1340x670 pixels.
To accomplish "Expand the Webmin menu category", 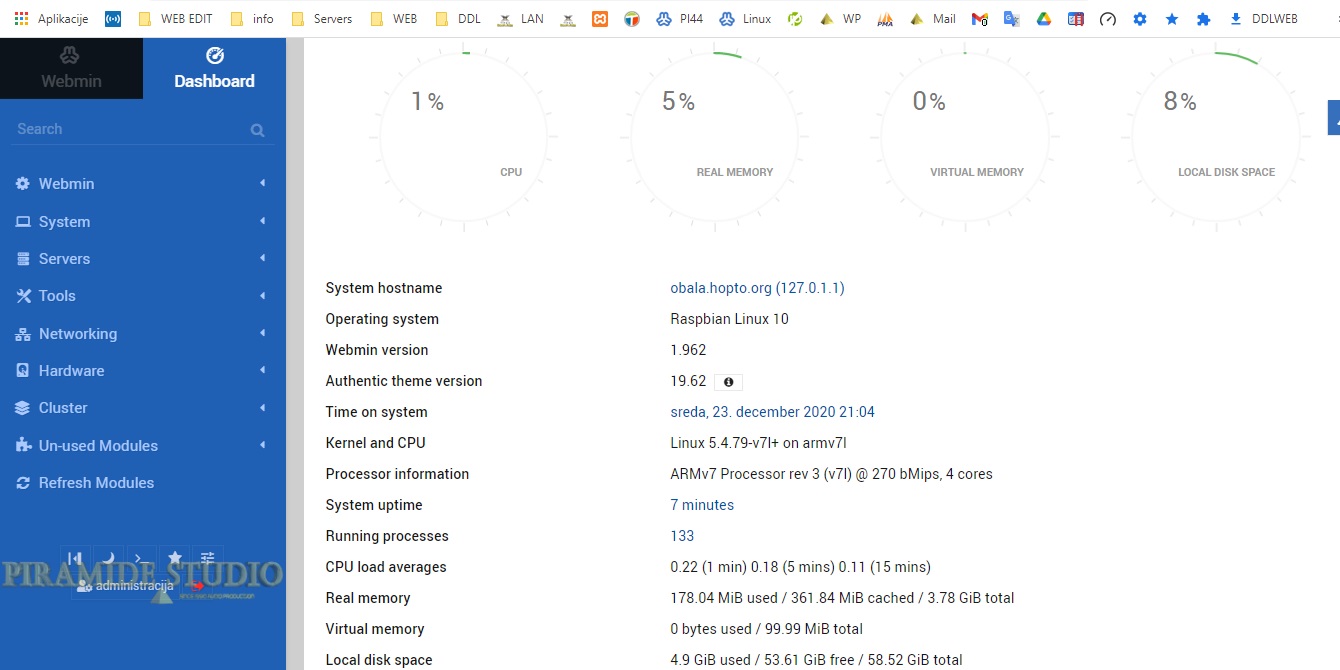I will (x=143, y=184).
